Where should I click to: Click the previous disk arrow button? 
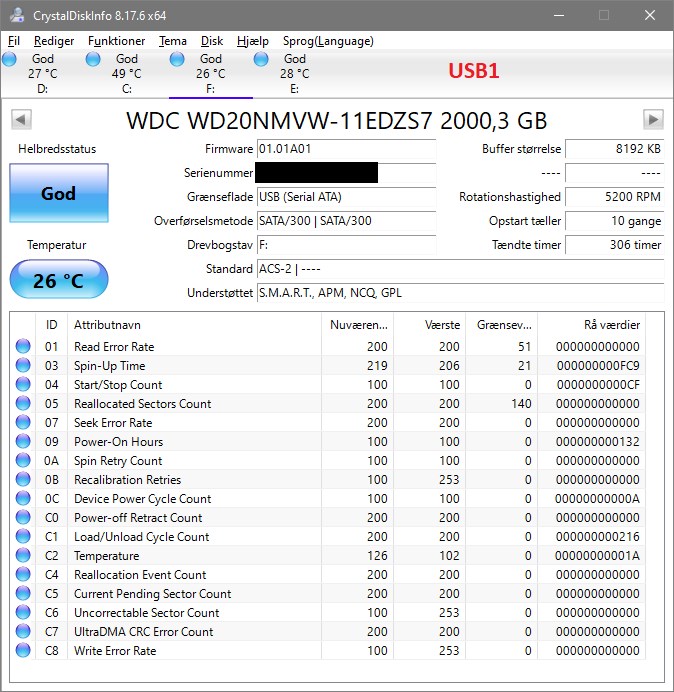coord(21,119)
